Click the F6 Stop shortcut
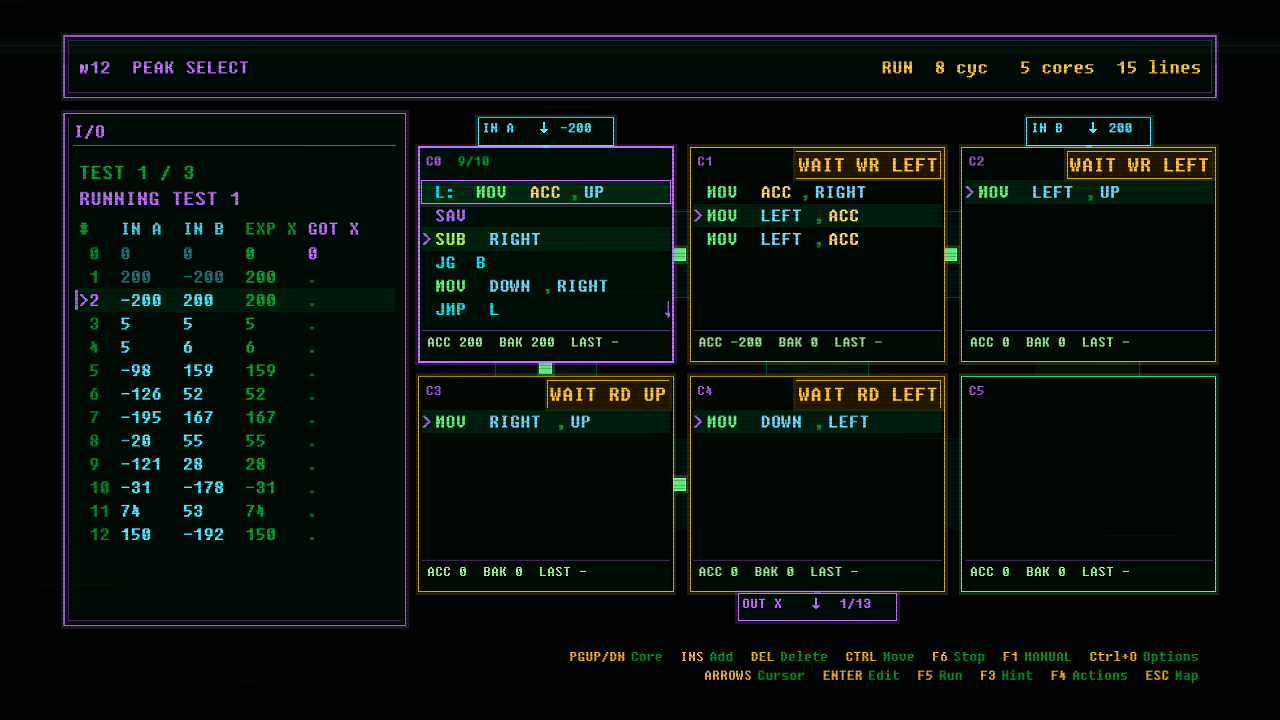This screenshot has height=720, width=1280. [x=958, y=657]
